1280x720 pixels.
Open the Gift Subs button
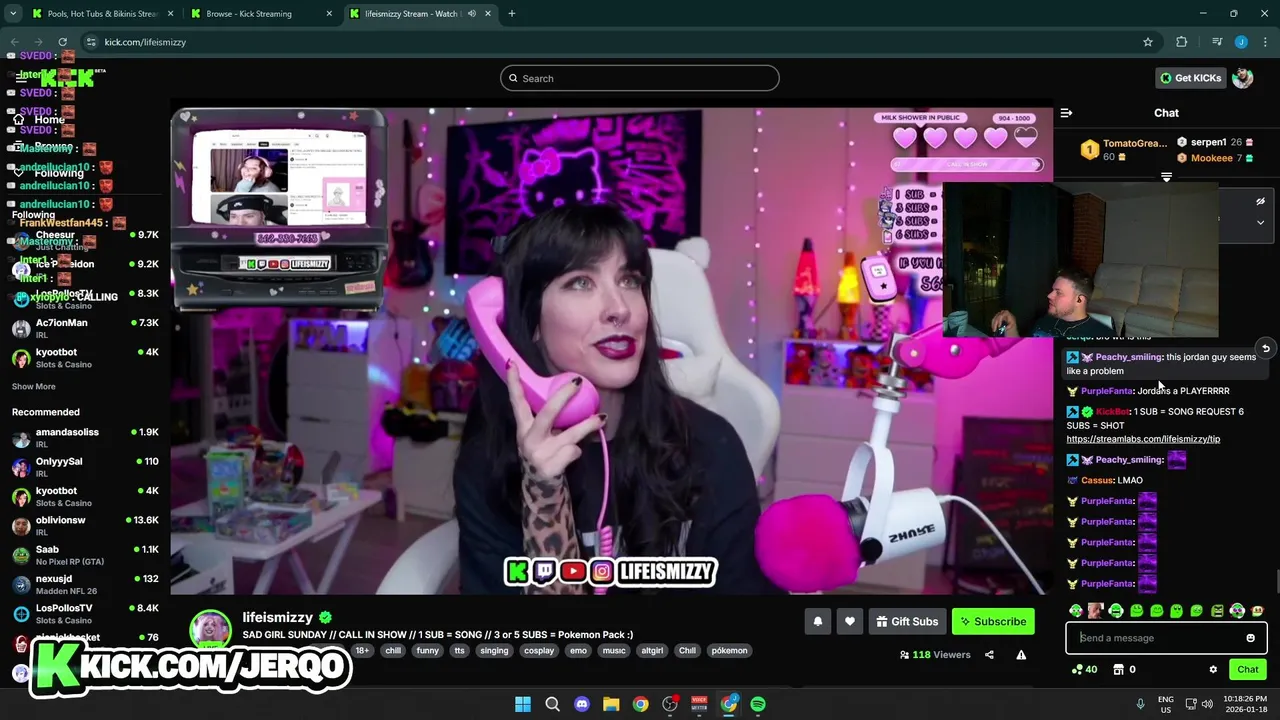click(907, 622)
